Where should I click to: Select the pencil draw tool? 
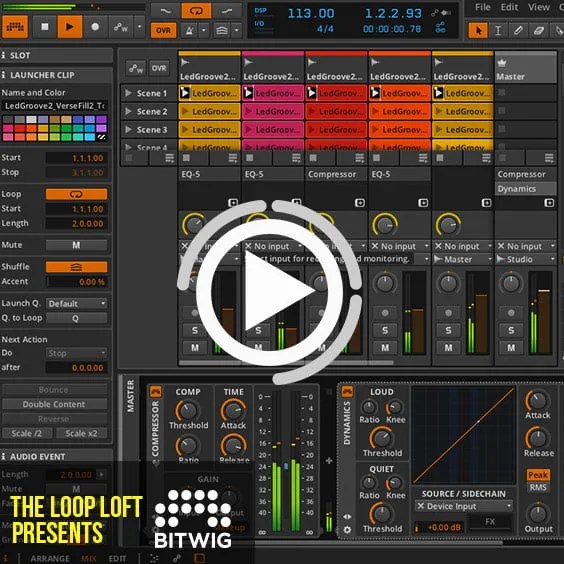click(518, 31)
